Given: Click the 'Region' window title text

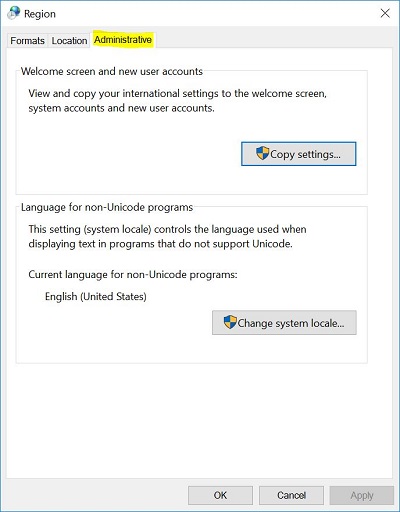Looking at the screenshot, I should [40, 14].
